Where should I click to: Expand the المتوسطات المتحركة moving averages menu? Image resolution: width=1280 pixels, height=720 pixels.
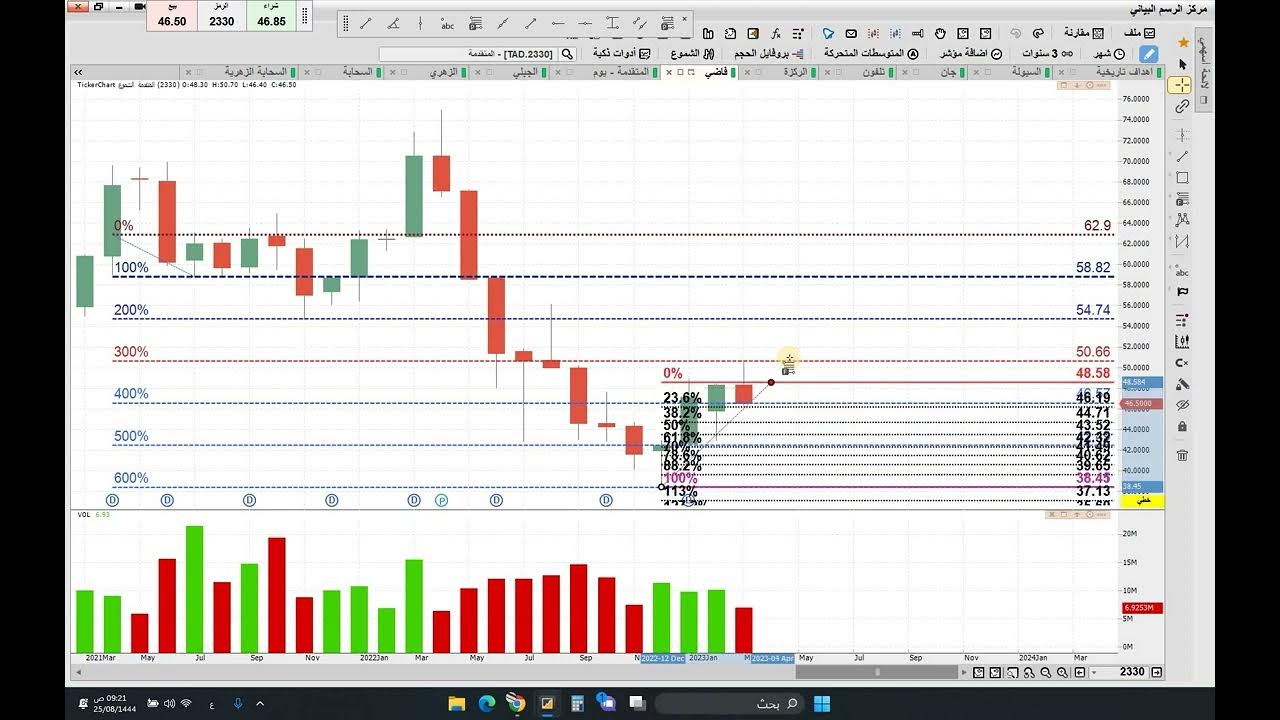coord(871,53)
